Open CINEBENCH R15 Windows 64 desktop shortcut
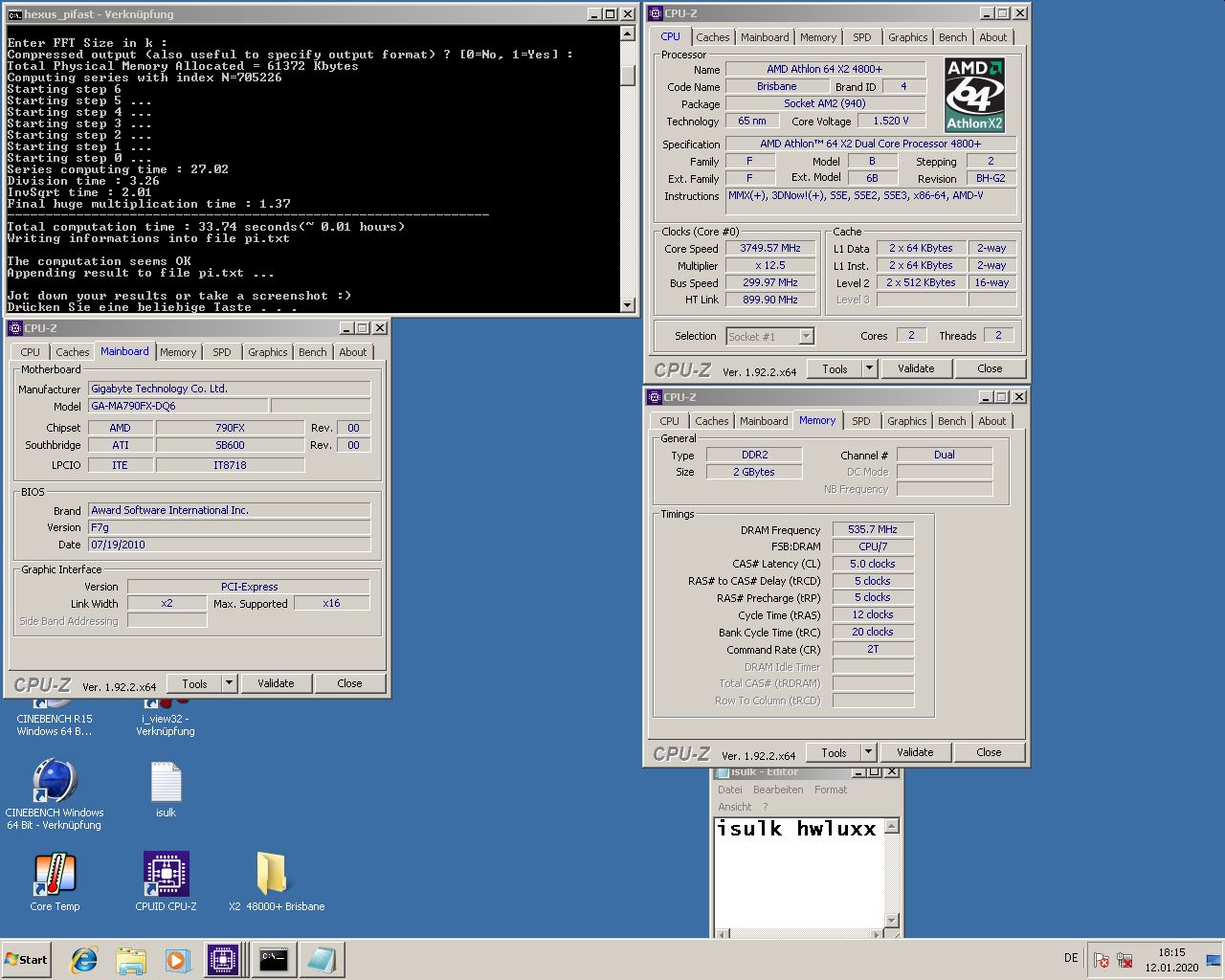This screenshot has height=980, width=1225. (55, 720)
